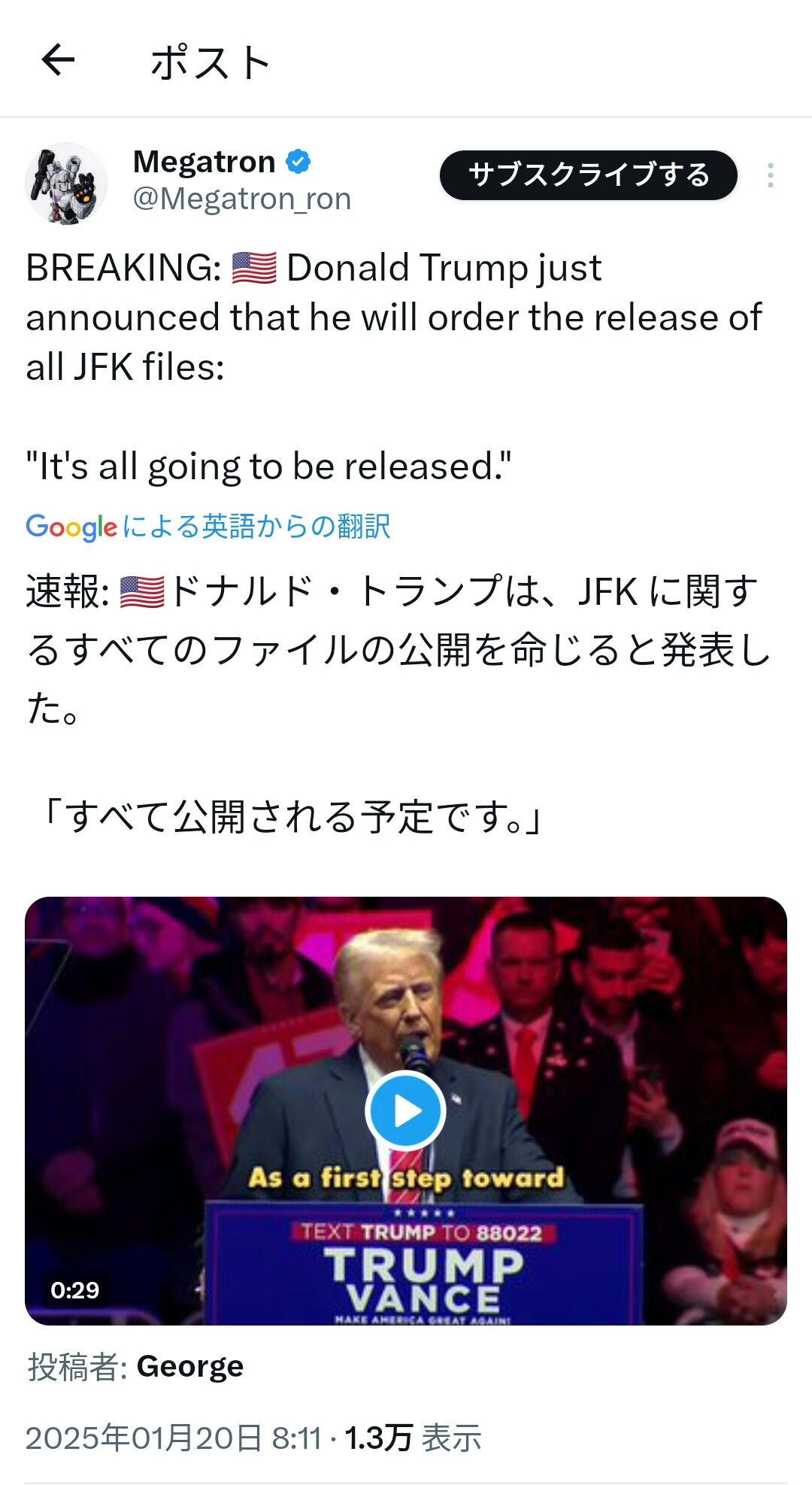Play the video with the blue play button
Viewport: 812px width, 1485px height.
[406, 1111]
